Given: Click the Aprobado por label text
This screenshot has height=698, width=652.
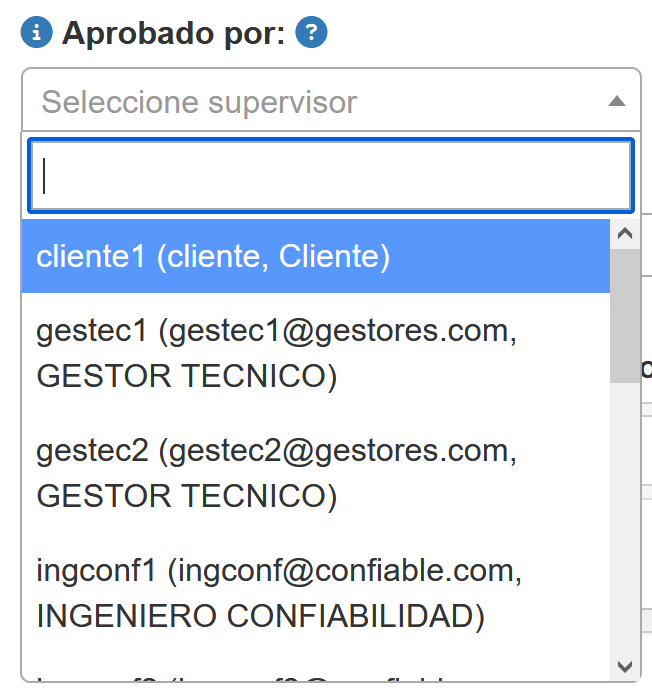Looking at the screenshot, I should 175,33.
